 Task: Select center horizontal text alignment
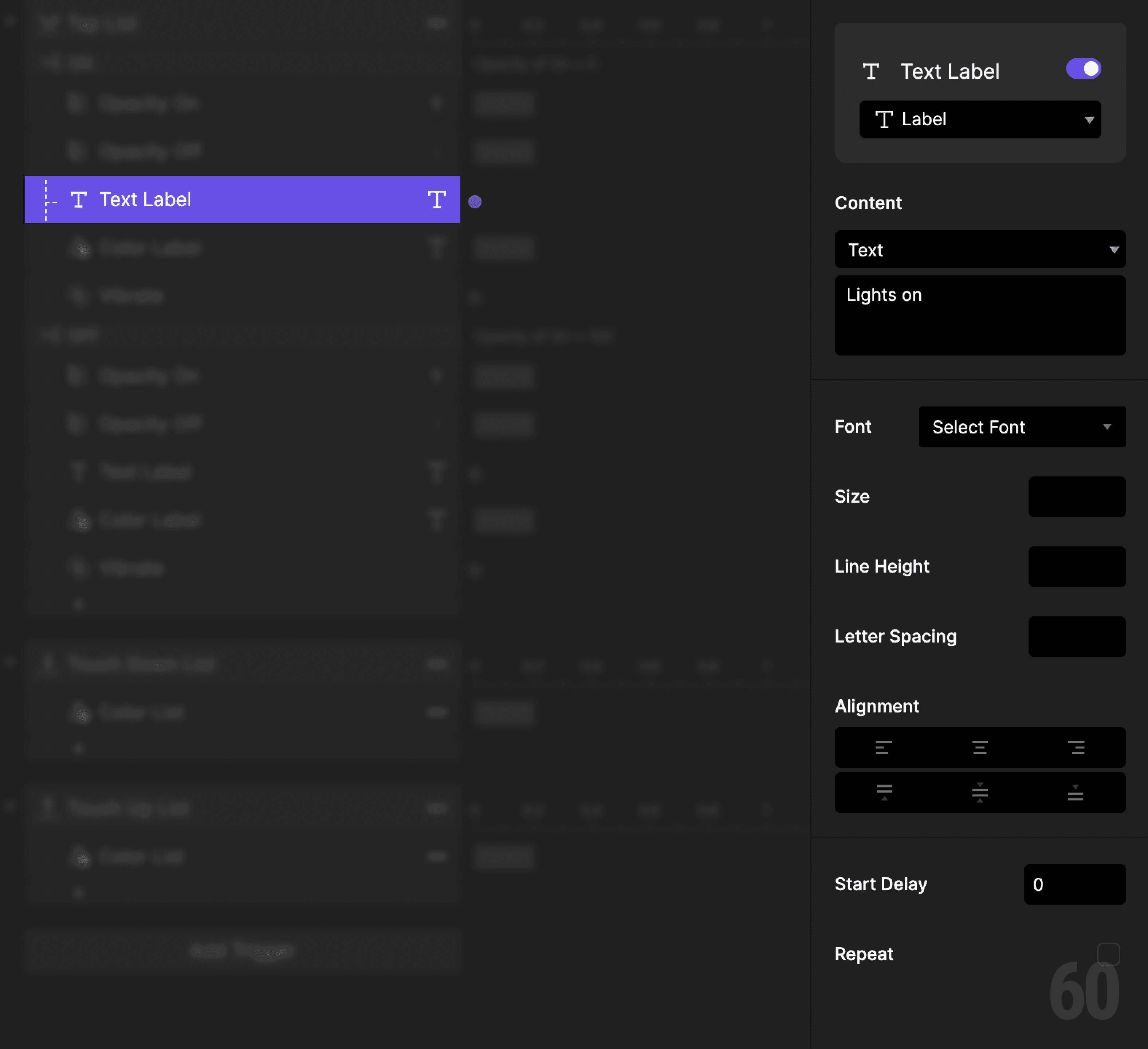click(979, 747)
